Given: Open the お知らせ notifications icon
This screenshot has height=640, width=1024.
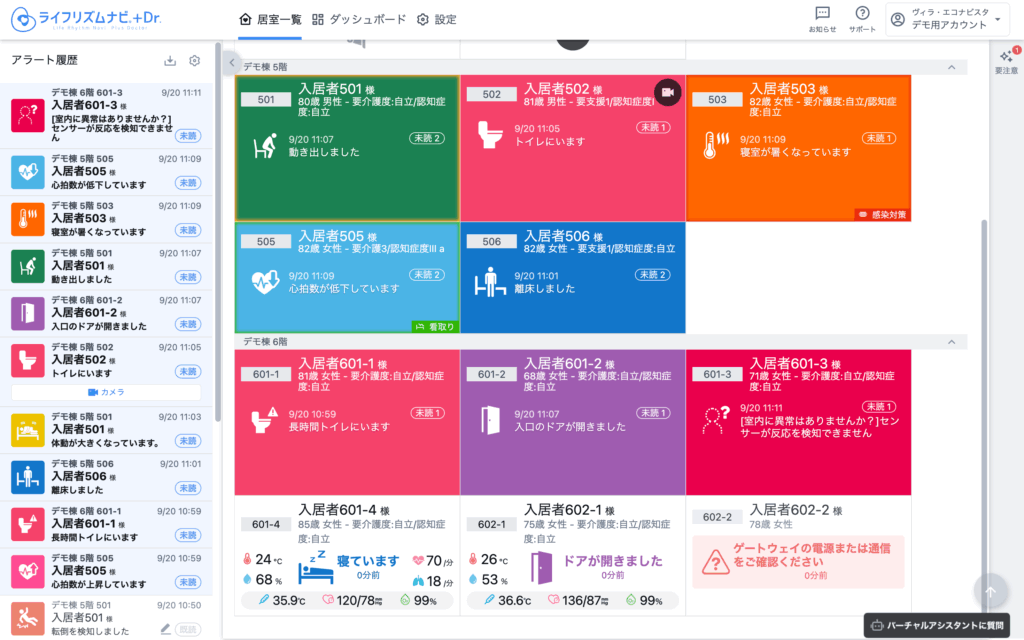Looking at the screenshot, I should coord(822,18).
